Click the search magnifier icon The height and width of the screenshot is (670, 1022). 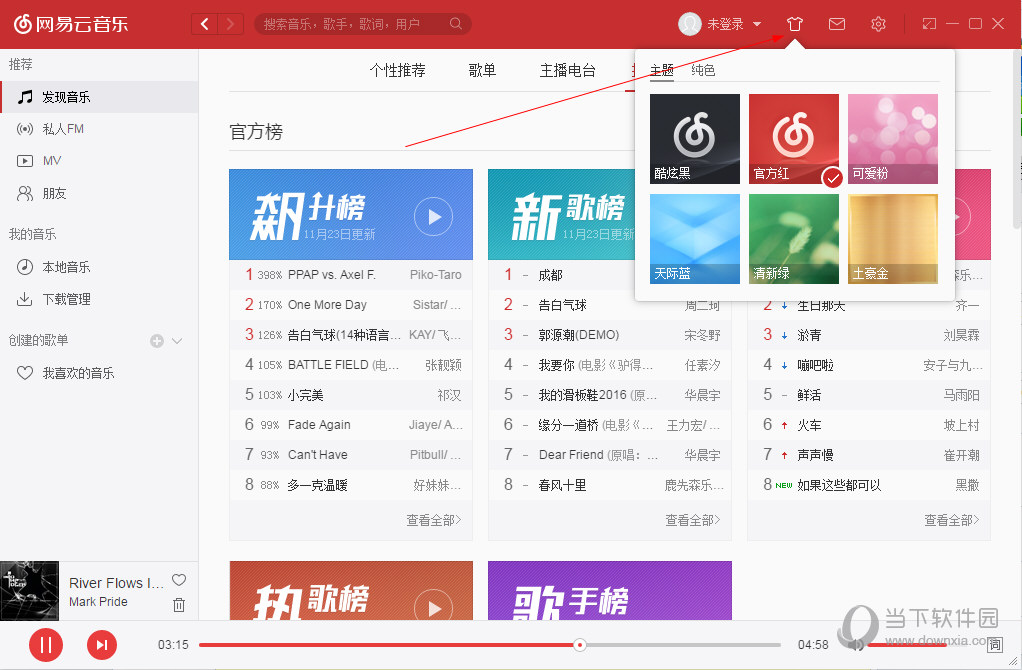pyautogui.click(x=456, y=24)
